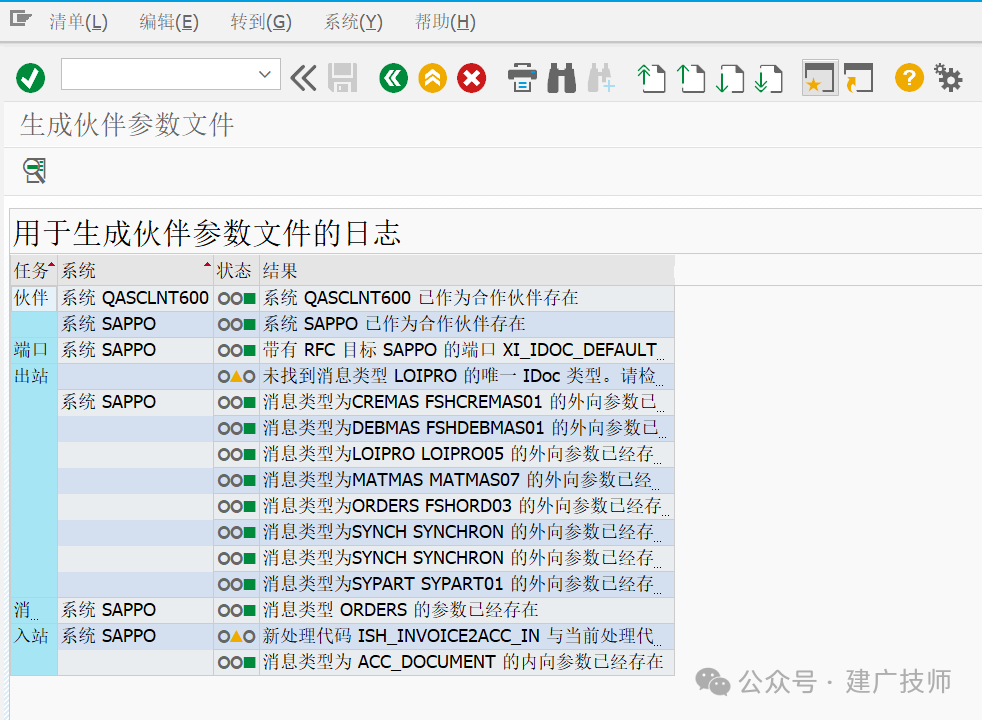Click the Print icon
The height and width of the screenshot is (720, 982).
coord(522,78)
